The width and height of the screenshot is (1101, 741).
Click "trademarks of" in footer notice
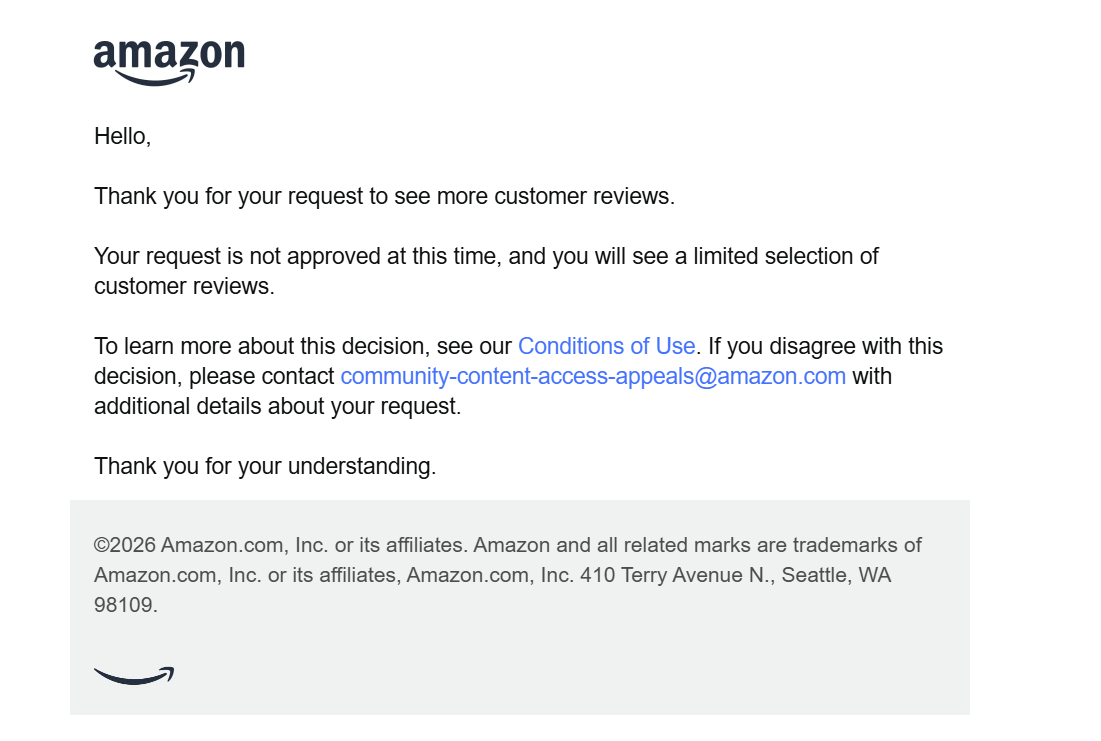point(857,545)
